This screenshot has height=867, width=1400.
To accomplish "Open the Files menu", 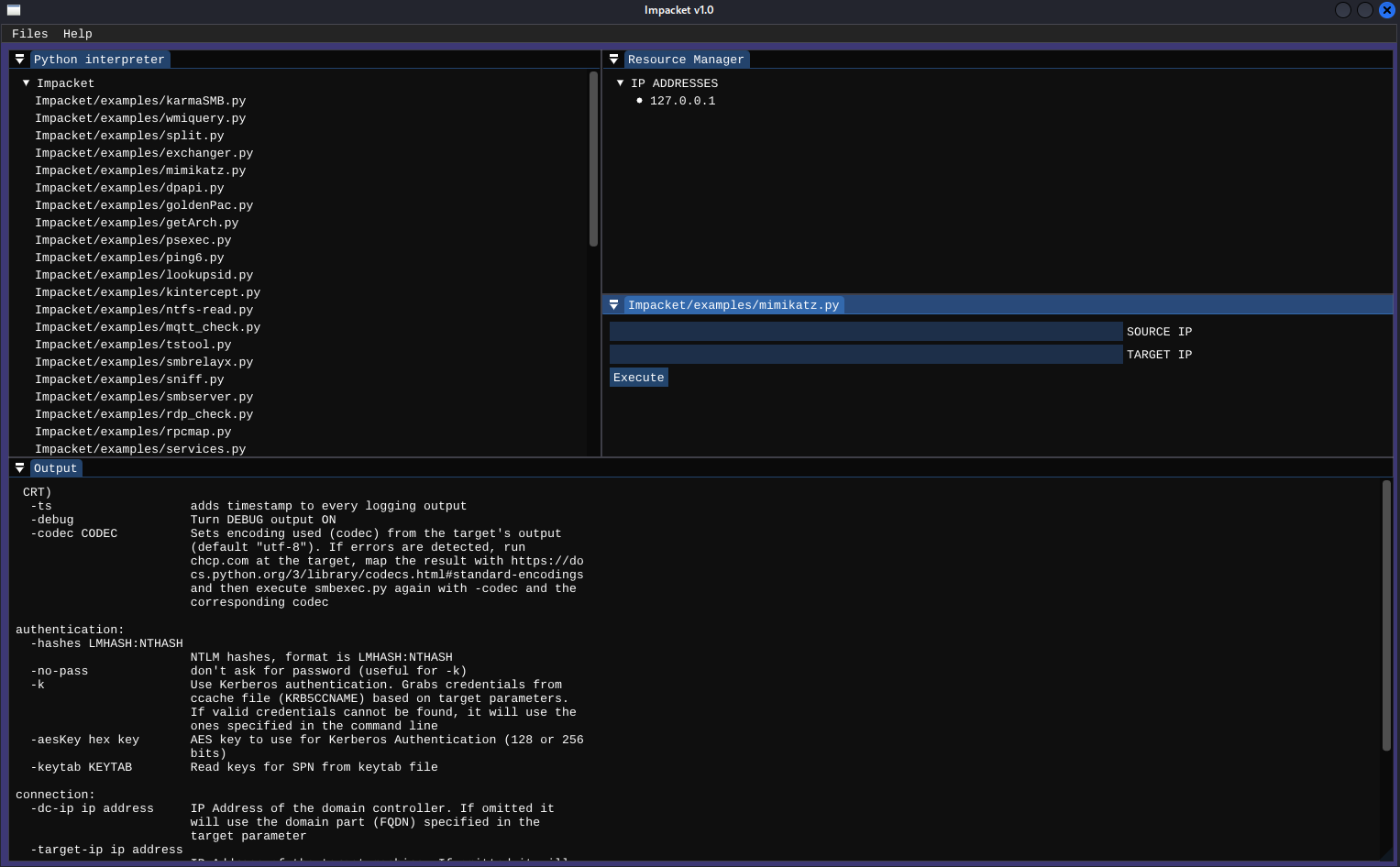I will coord(30,34).
